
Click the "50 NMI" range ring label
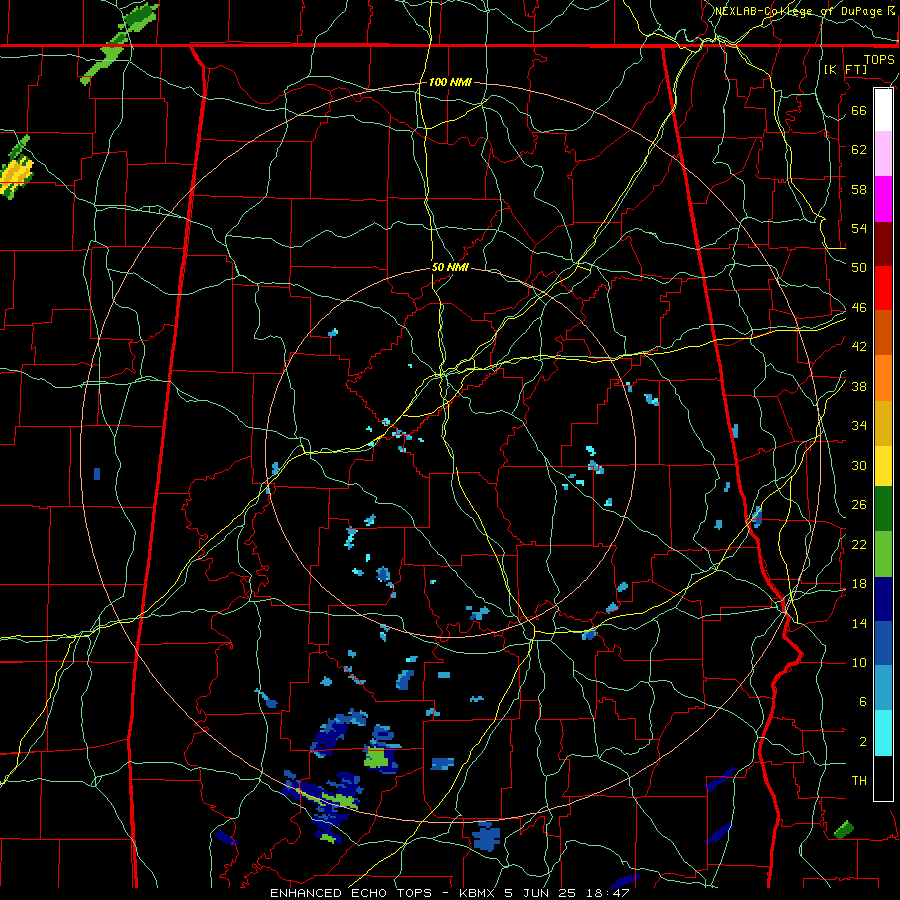(450, 267)
